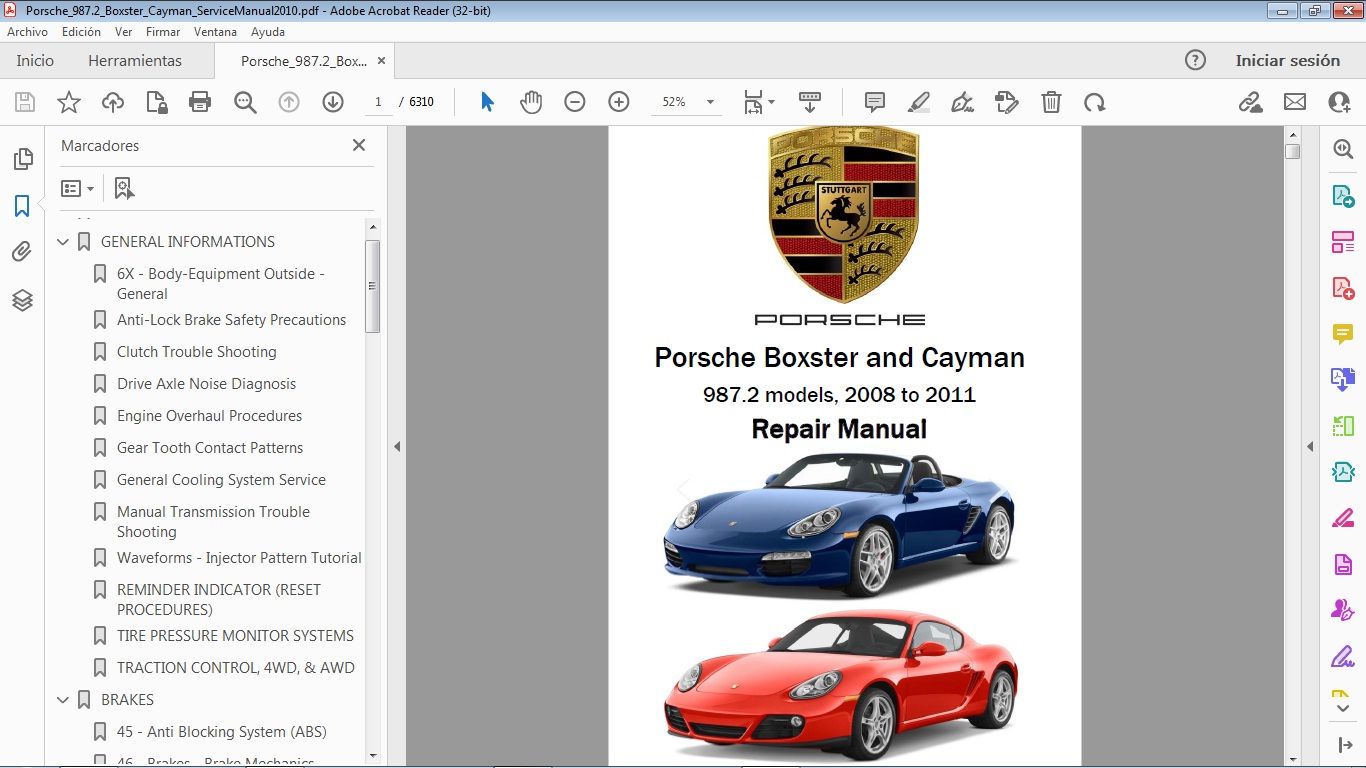The width and height of the screenshot is (1366, 768).
Task: Open the 52% zoom level dropdown
Action: coord(710,102)
